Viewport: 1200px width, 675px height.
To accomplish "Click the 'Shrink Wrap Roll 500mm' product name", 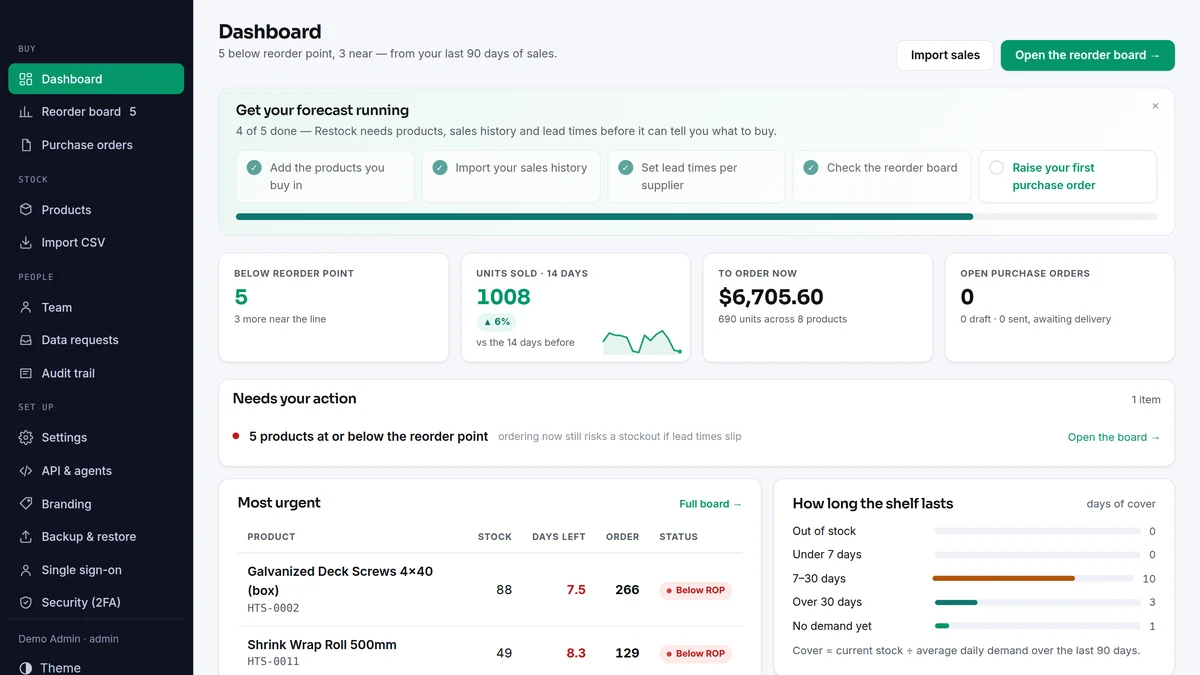I will 322,645.
